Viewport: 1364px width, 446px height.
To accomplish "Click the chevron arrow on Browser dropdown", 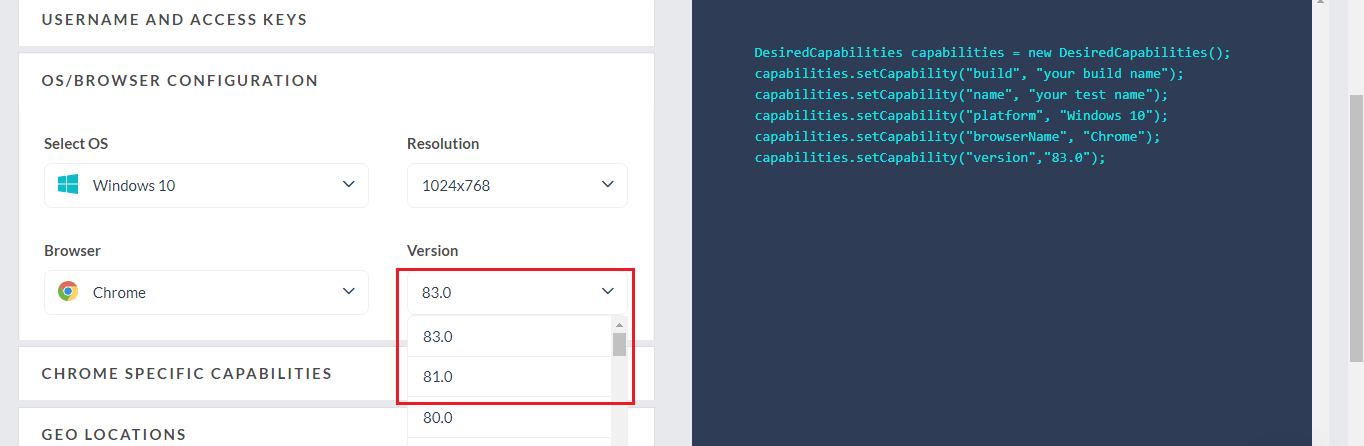I will 348,292.
